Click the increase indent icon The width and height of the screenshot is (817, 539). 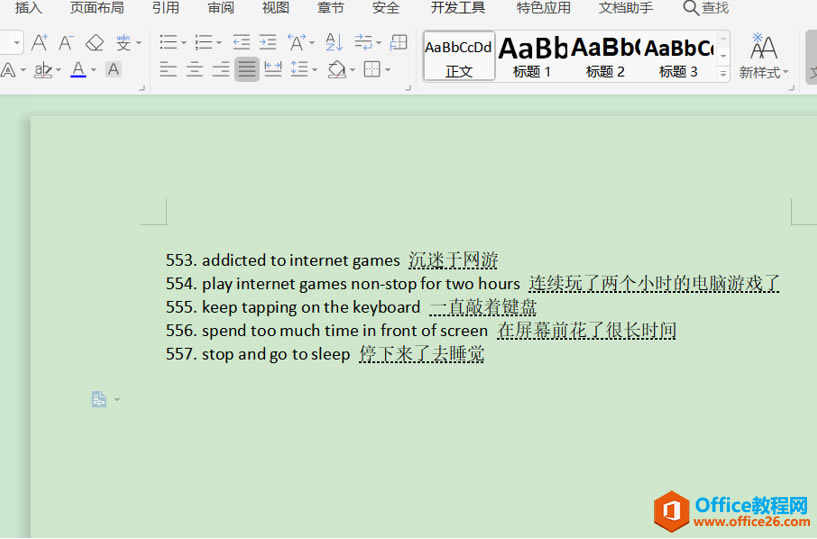[x=268, y=42]
